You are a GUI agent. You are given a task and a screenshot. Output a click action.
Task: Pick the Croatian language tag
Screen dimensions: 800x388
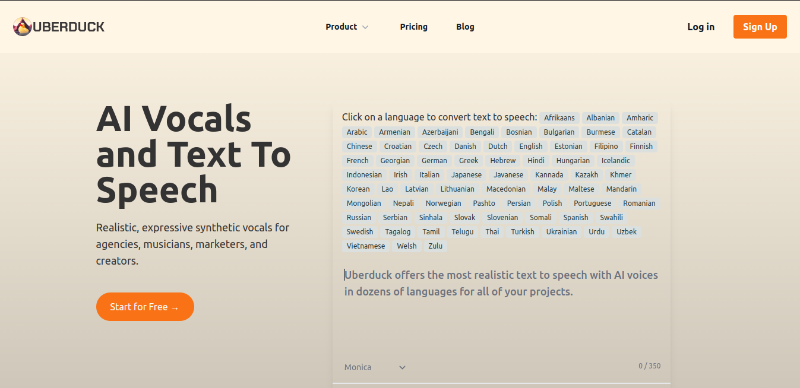click(398, 147)
